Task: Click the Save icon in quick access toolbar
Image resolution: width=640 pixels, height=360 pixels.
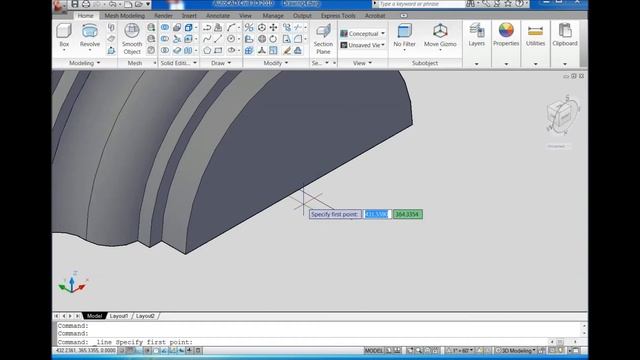Action: pos(75,4)
